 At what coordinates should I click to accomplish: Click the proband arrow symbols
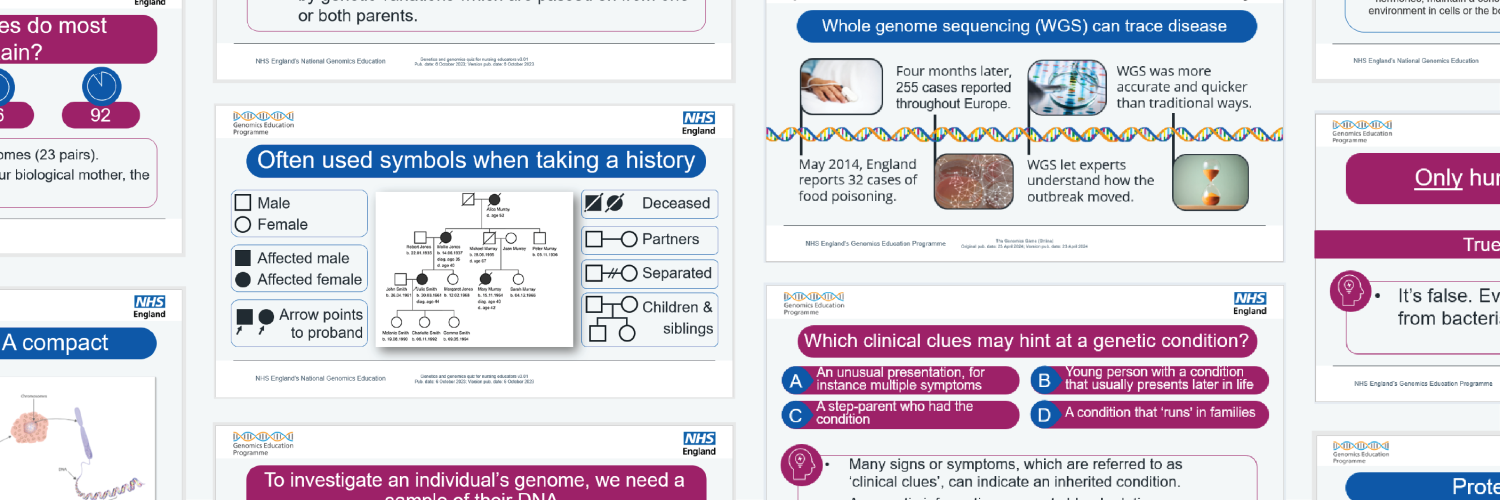point(253,322)
